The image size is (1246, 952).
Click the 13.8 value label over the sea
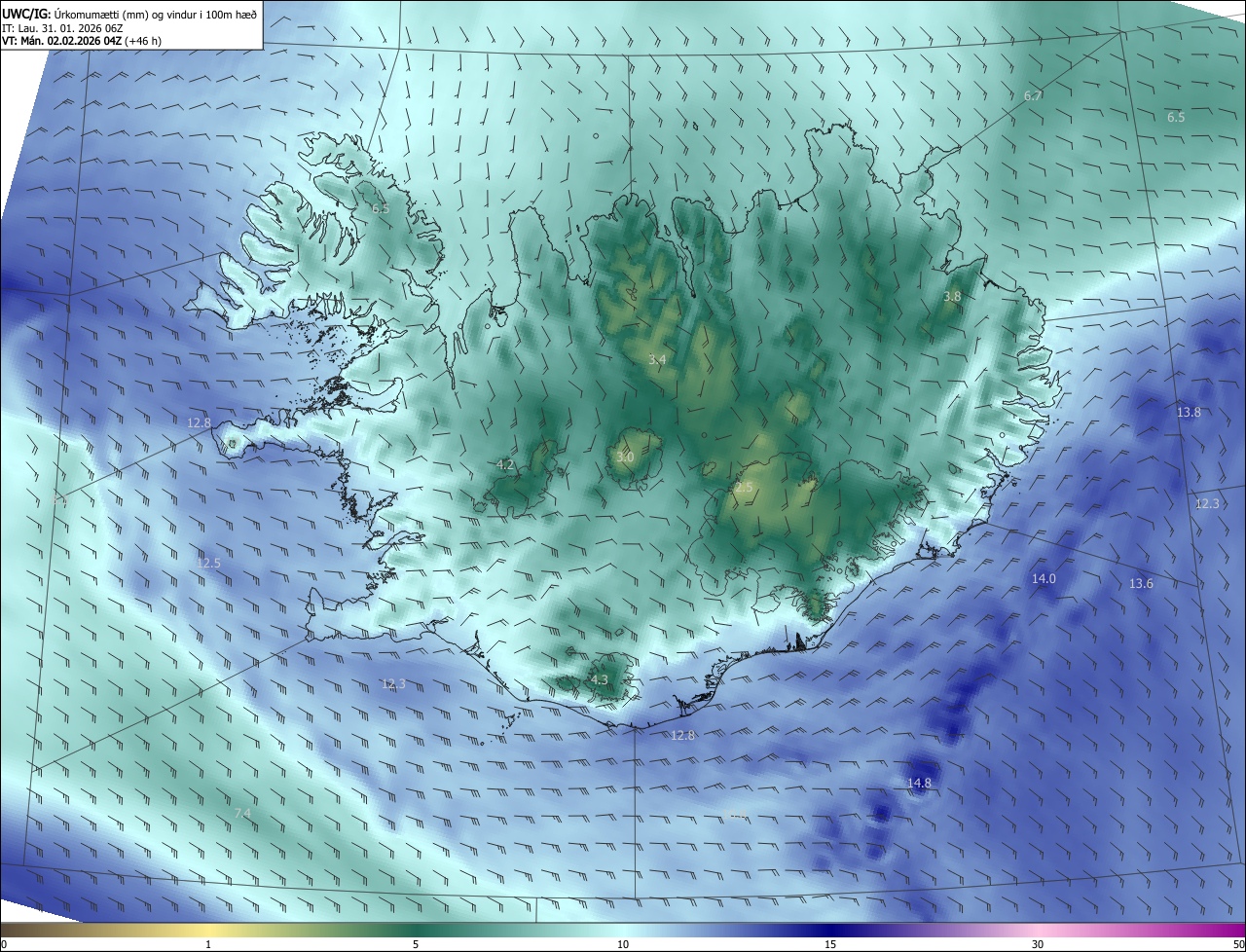1189,412
